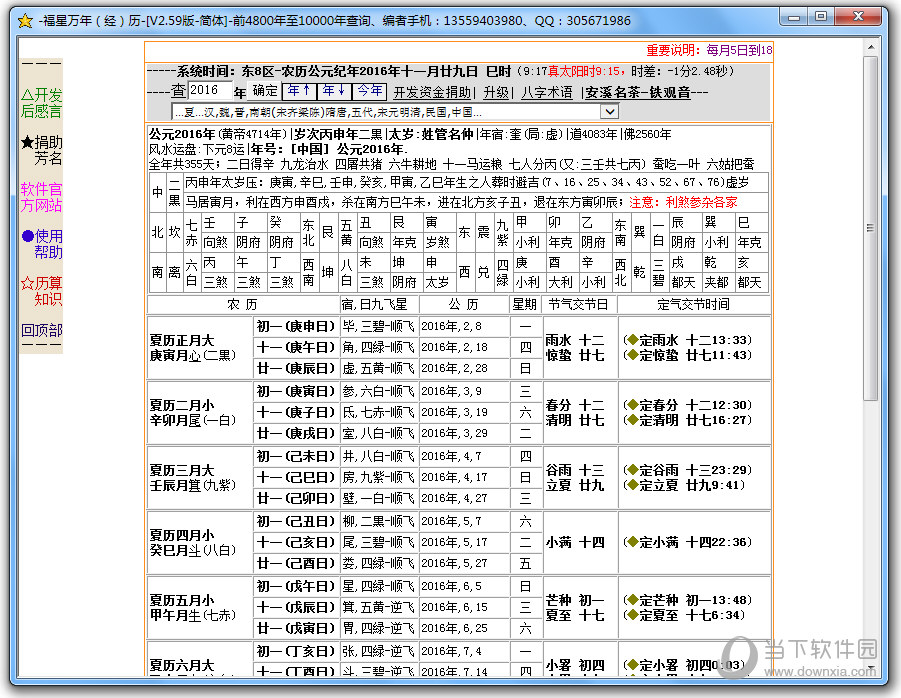
Task: Click the year input field showing 2016
Action: (x=210, y=90)
